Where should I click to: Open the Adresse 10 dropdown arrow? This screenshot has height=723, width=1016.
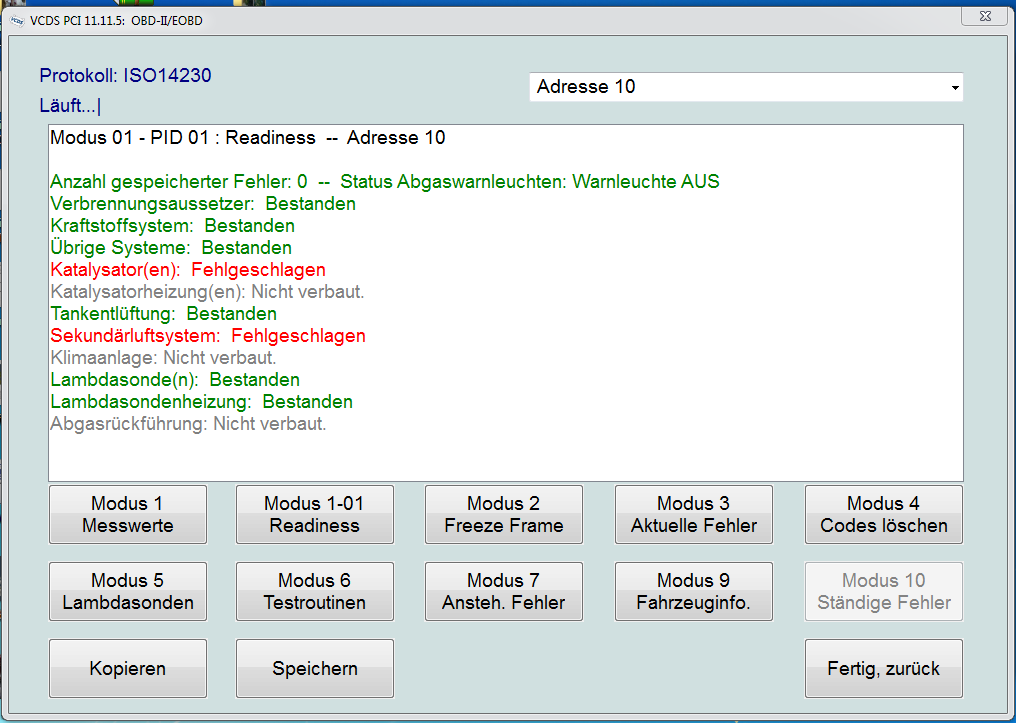954,87
